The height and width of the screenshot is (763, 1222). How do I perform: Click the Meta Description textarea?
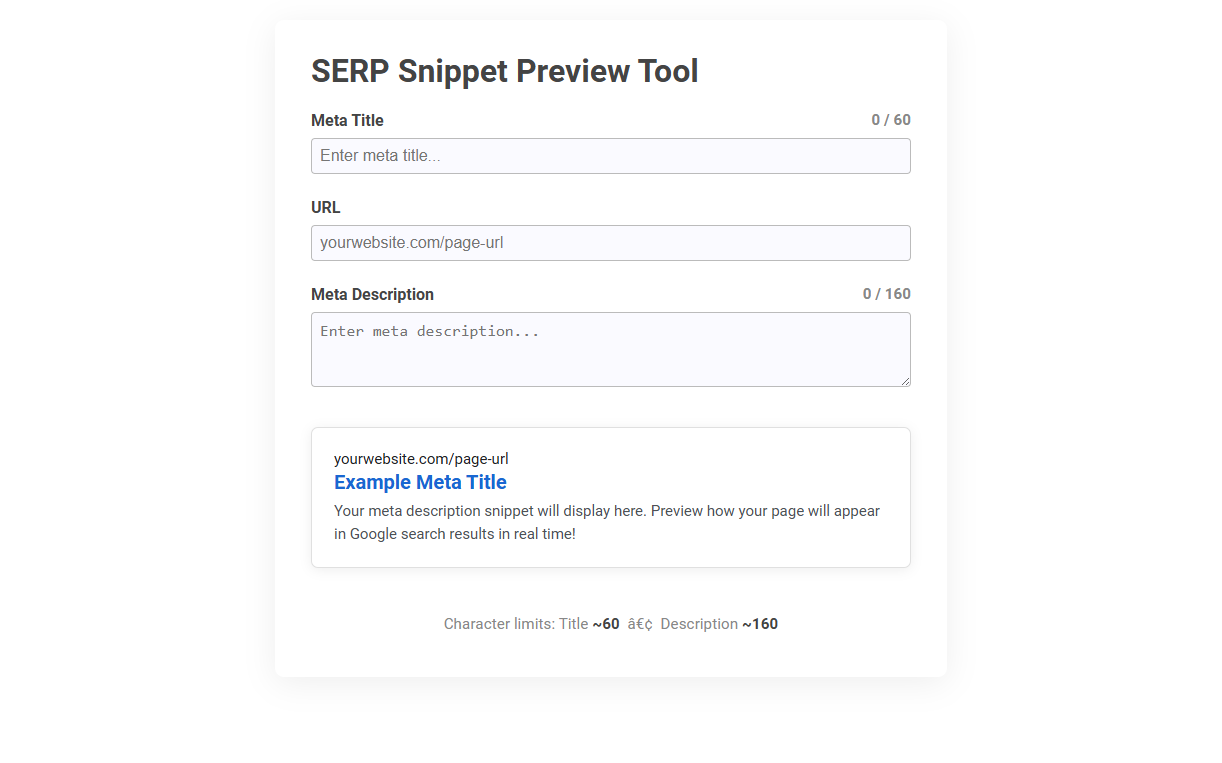pyautogui.click(x=610, y=349)
